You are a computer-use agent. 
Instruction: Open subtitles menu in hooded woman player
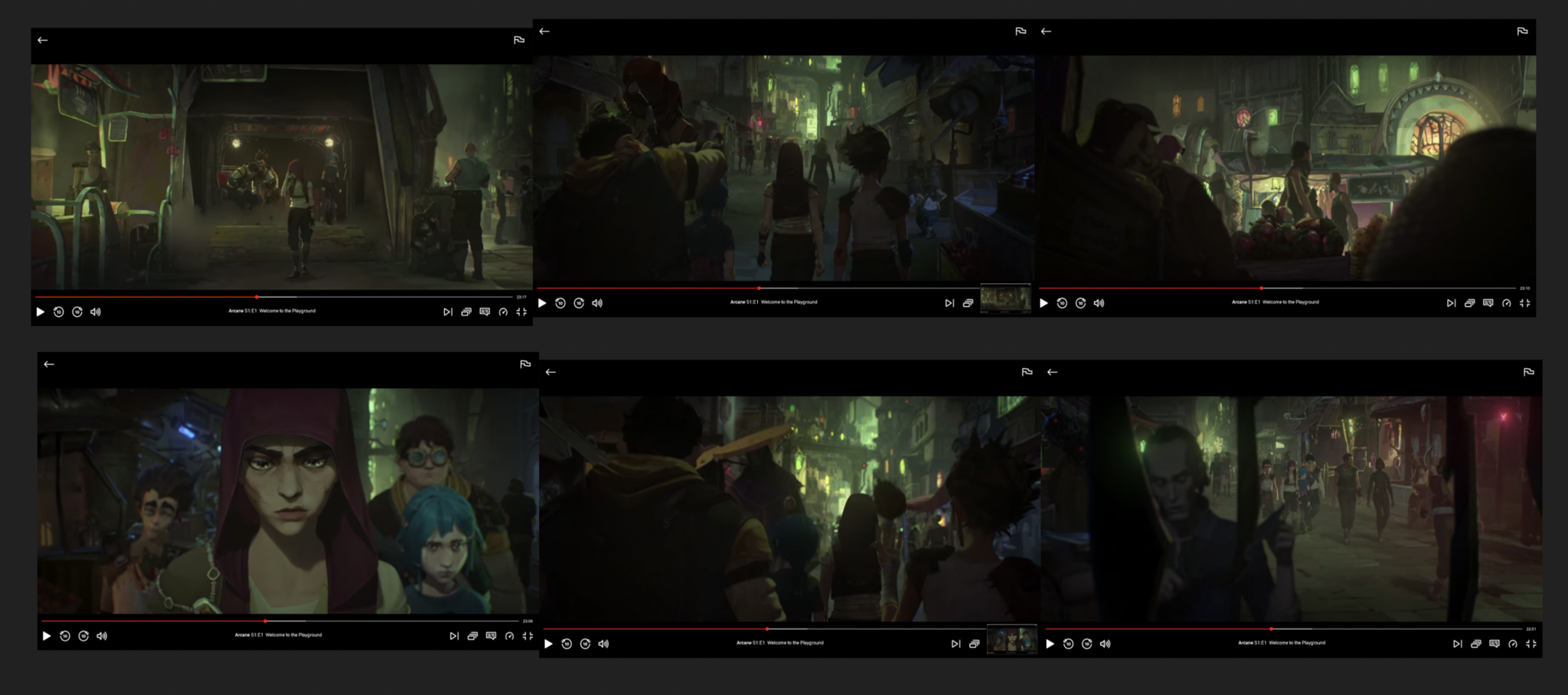pos(491,636)
